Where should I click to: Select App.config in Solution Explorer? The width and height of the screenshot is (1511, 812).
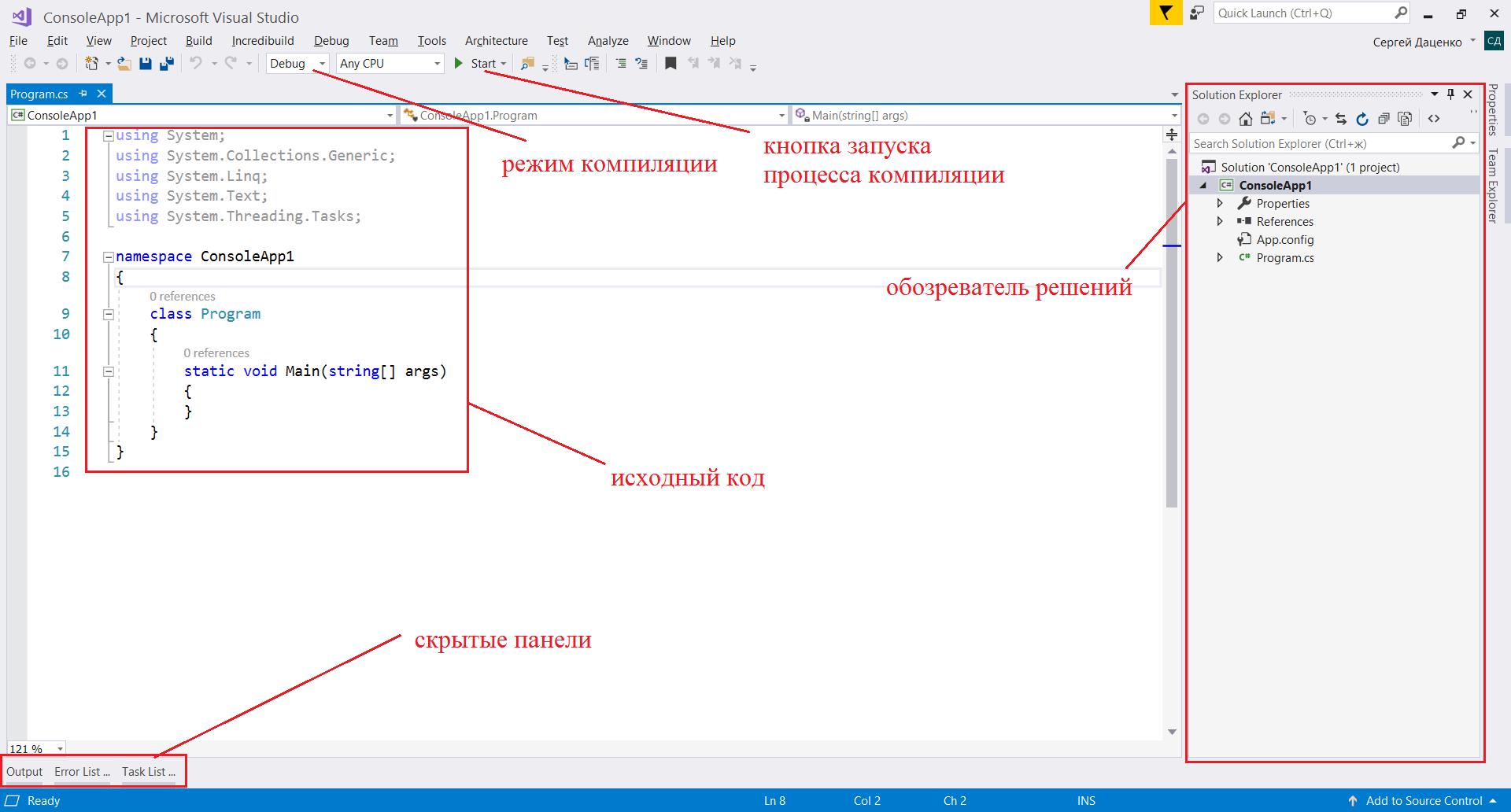tap(1285, 239)
